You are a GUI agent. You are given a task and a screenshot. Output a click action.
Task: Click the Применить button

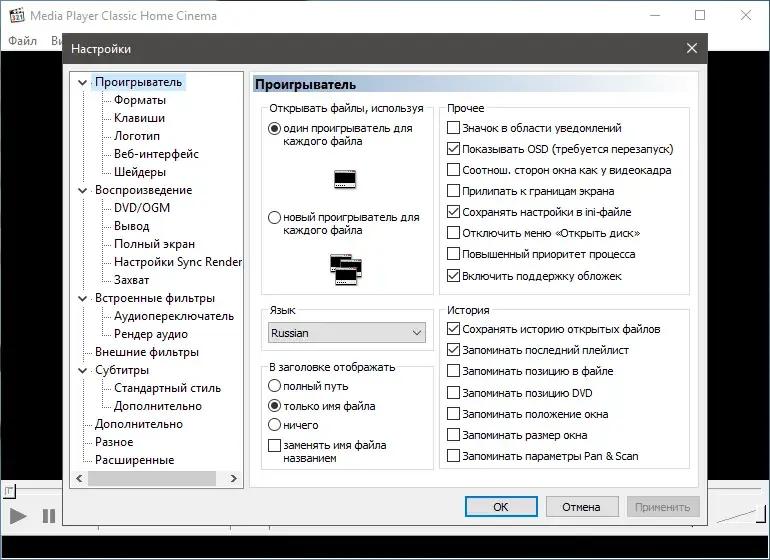coord(662,506)
